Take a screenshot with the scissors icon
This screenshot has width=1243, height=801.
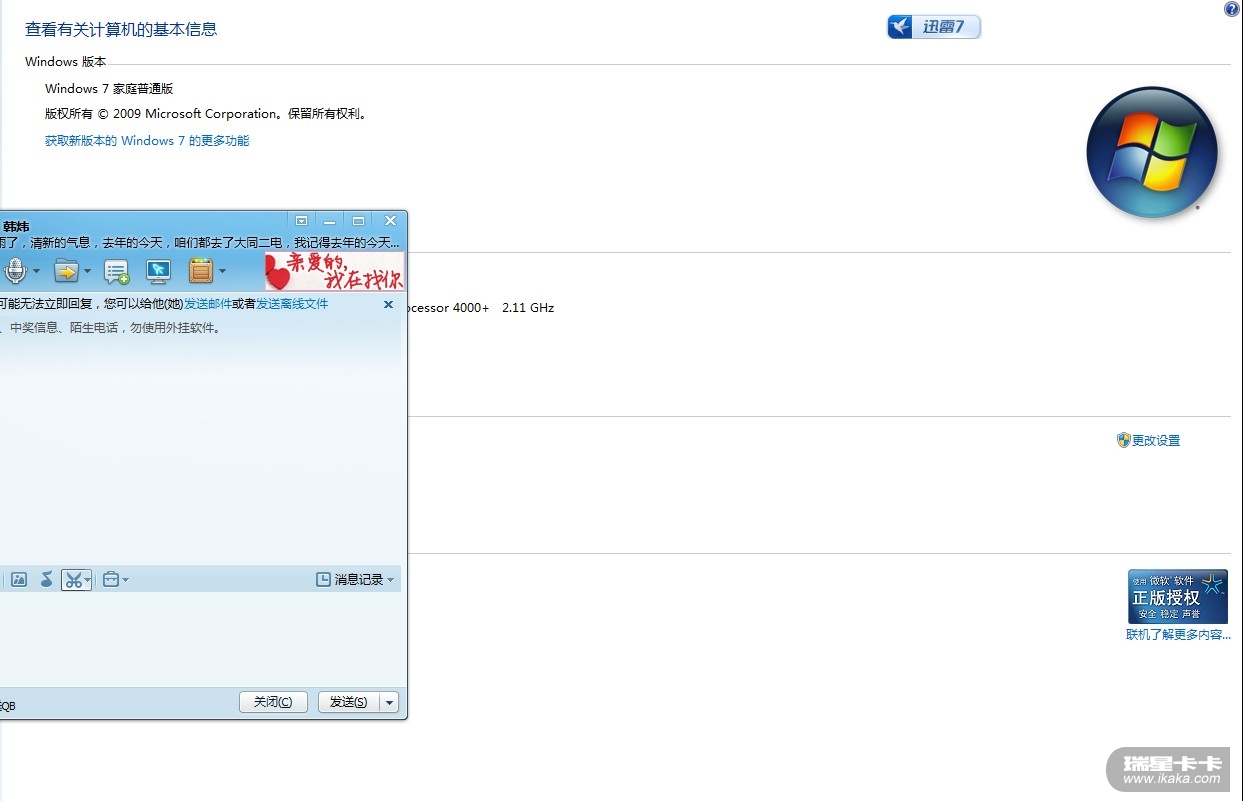(72, 579)
